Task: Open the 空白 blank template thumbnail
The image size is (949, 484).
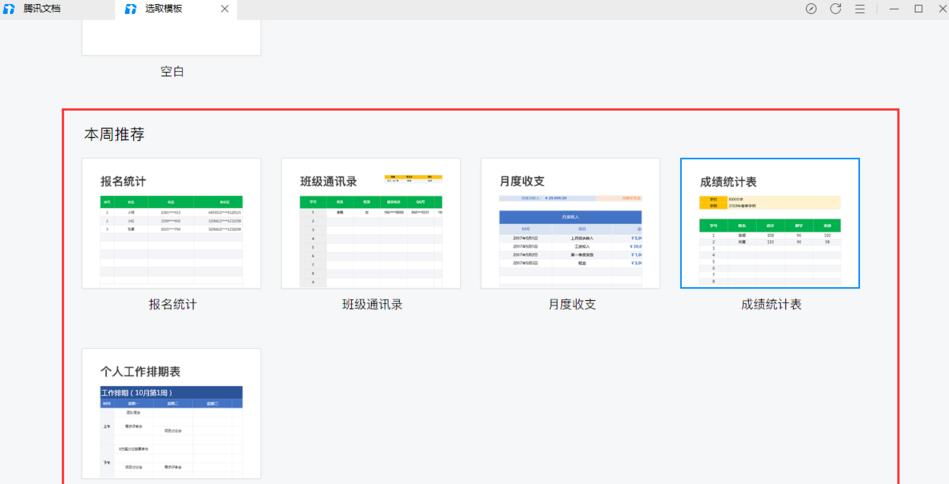Action: [171, 37]
